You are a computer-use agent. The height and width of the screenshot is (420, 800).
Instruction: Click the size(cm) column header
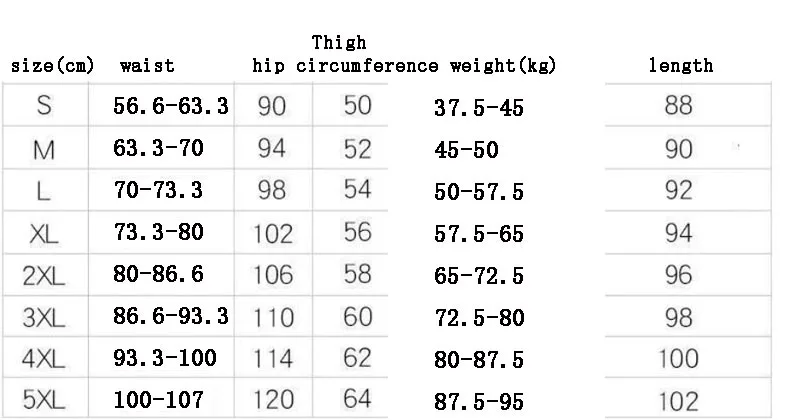click(52, 67)
